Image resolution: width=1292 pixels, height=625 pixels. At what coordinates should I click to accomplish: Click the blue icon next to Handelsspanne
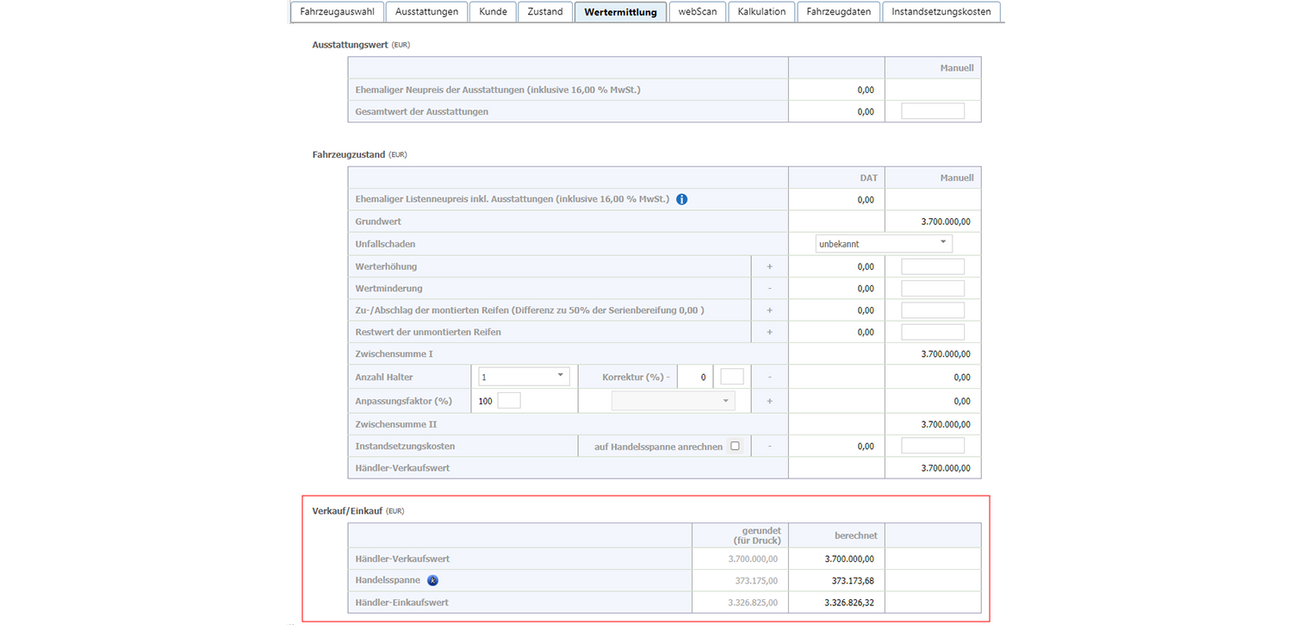coord(433,581)
